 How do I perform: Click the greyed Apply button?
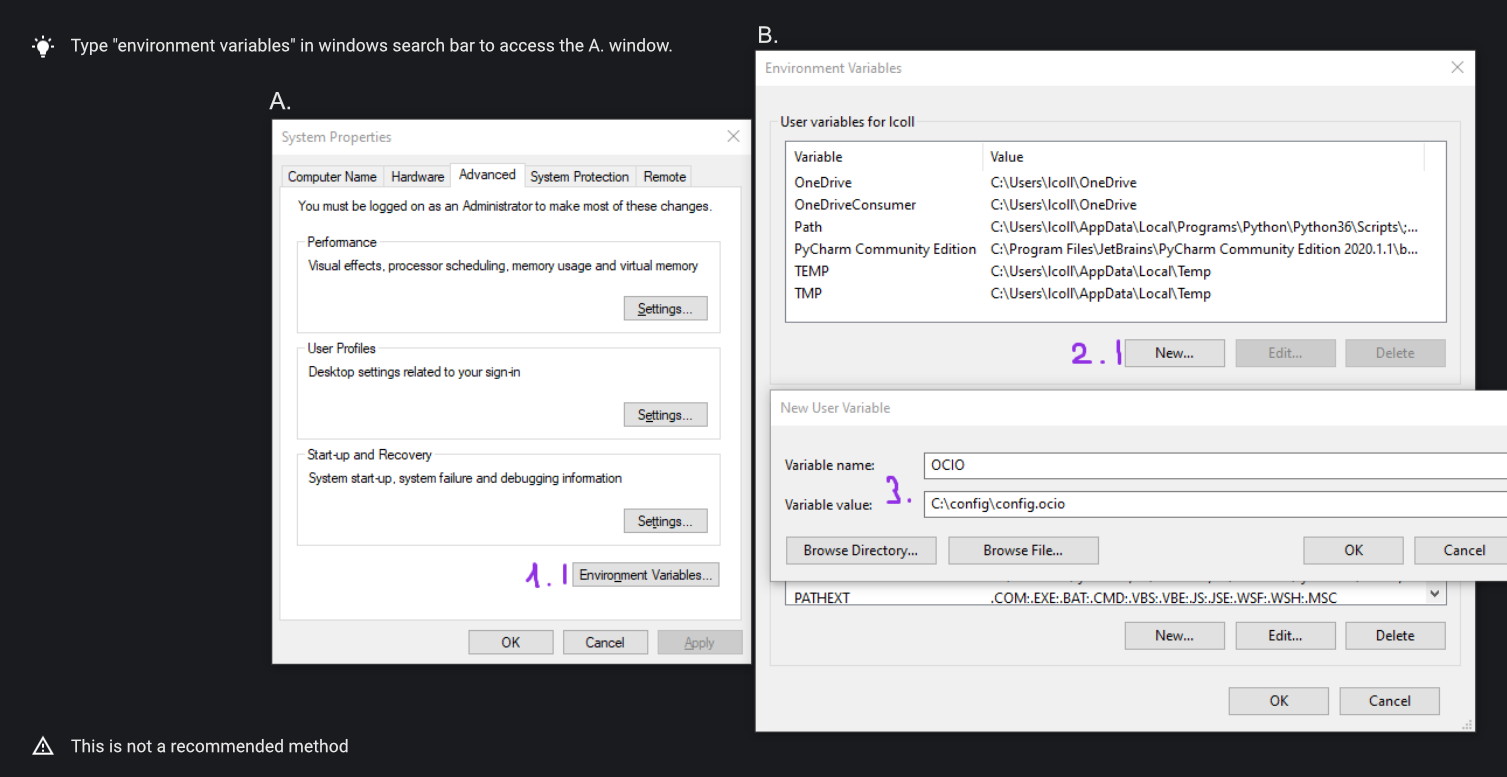point(699,642)
